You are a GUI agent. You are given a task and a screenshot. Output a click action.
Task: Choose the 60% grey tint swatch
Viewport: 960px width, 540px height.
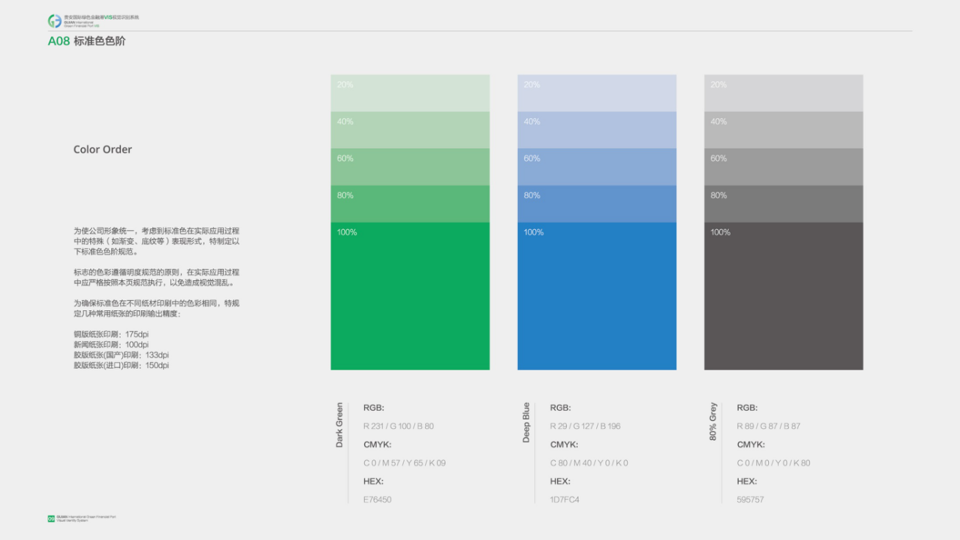(783, 167)
